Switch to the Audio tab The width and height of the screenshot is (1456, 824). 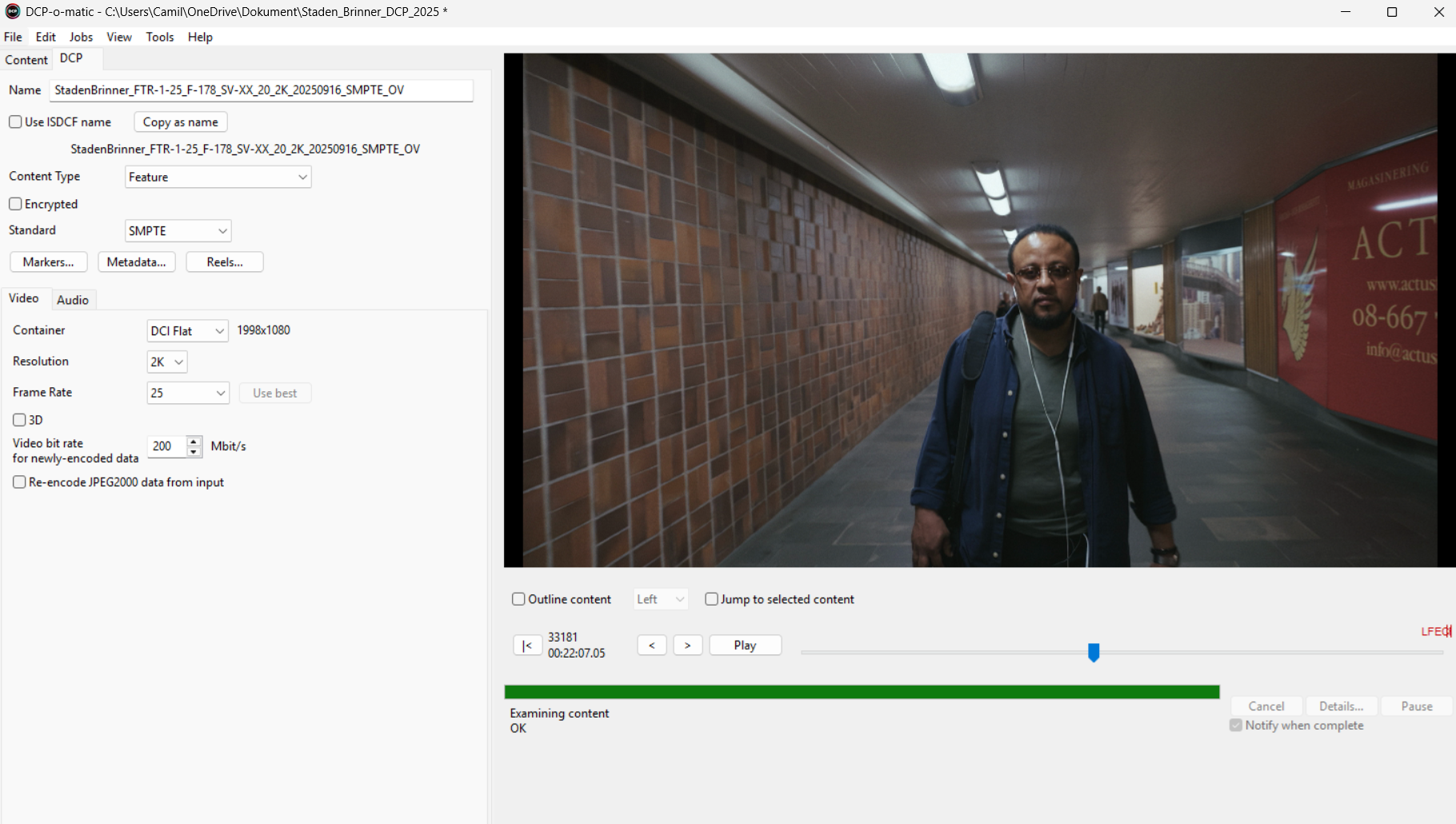click(x=73, y=300)
